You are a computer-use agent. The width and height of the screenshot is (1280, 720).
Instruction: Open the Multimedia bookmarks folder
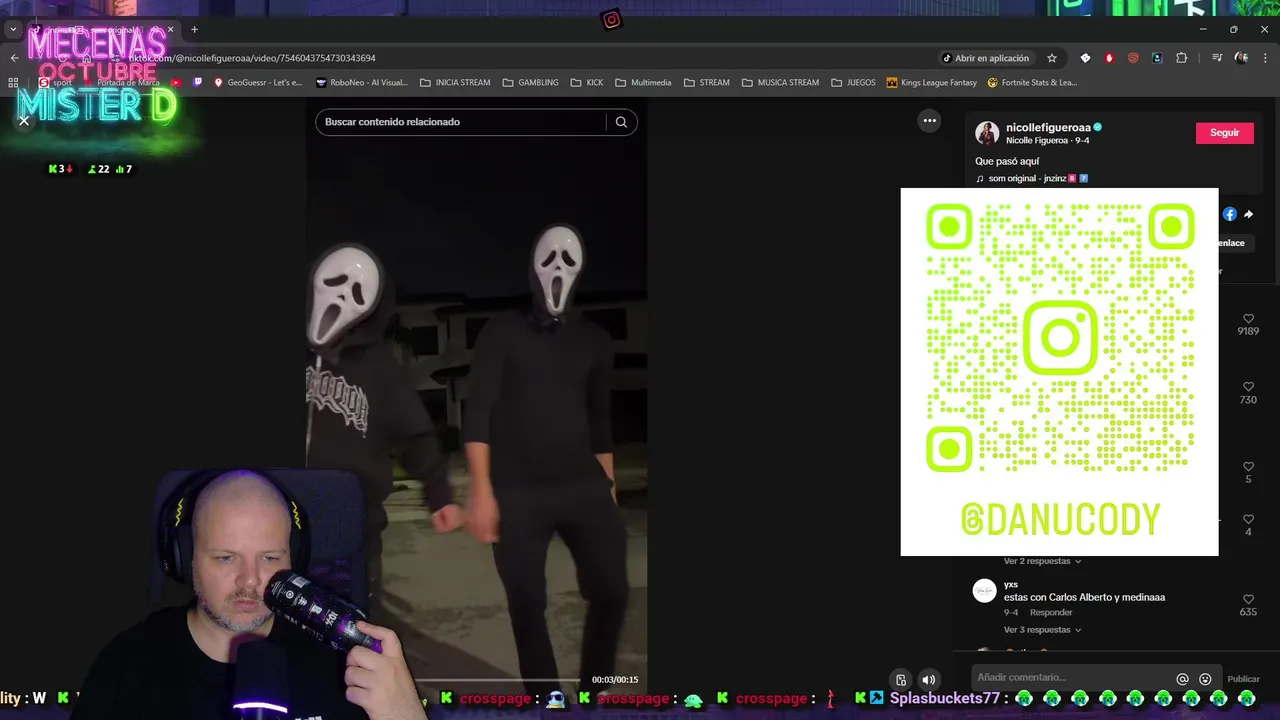(x=643, y=83)
